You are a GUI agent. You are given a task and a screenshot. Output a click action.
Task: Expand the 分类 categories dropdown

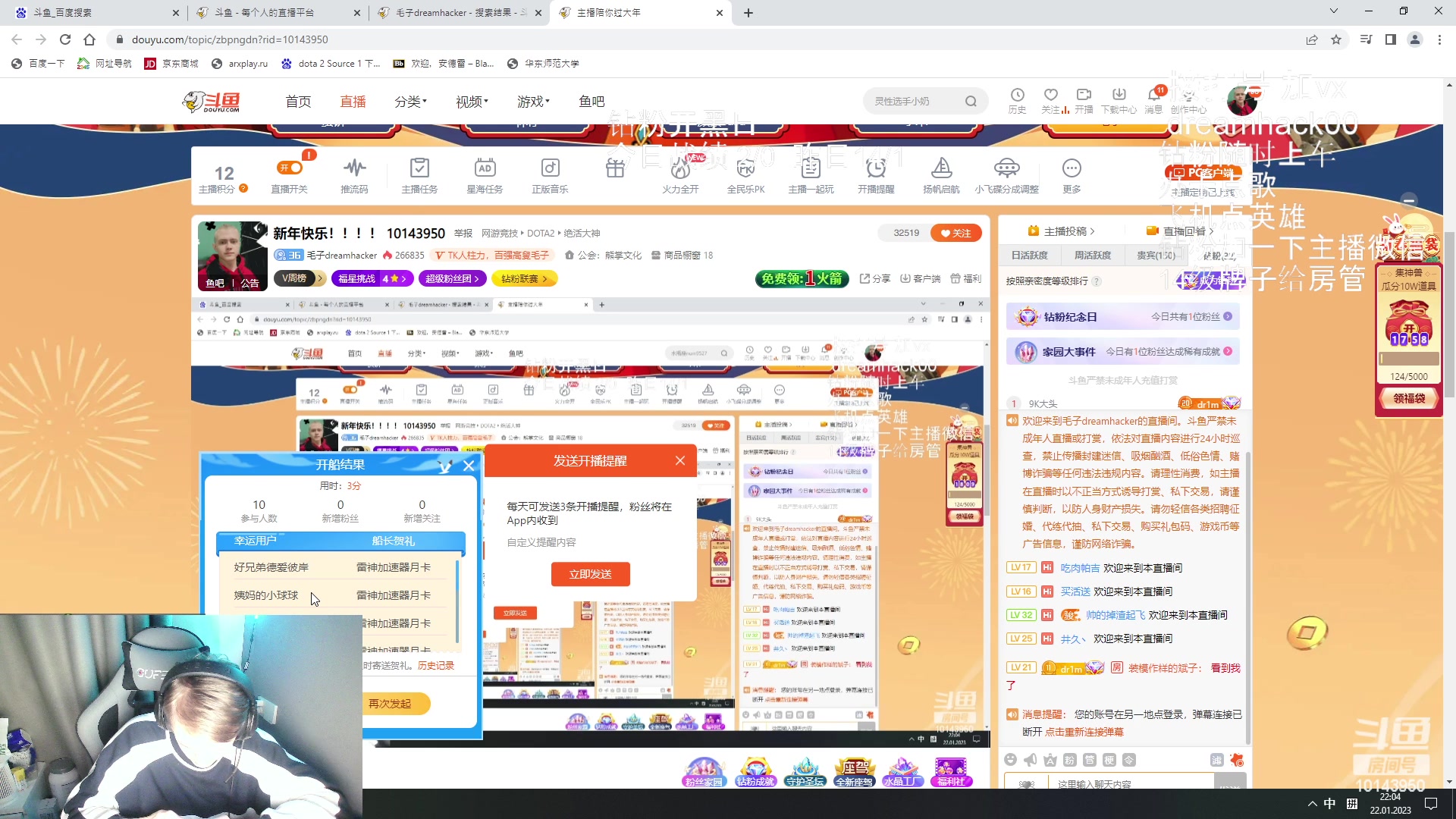(x=410, y=102)
